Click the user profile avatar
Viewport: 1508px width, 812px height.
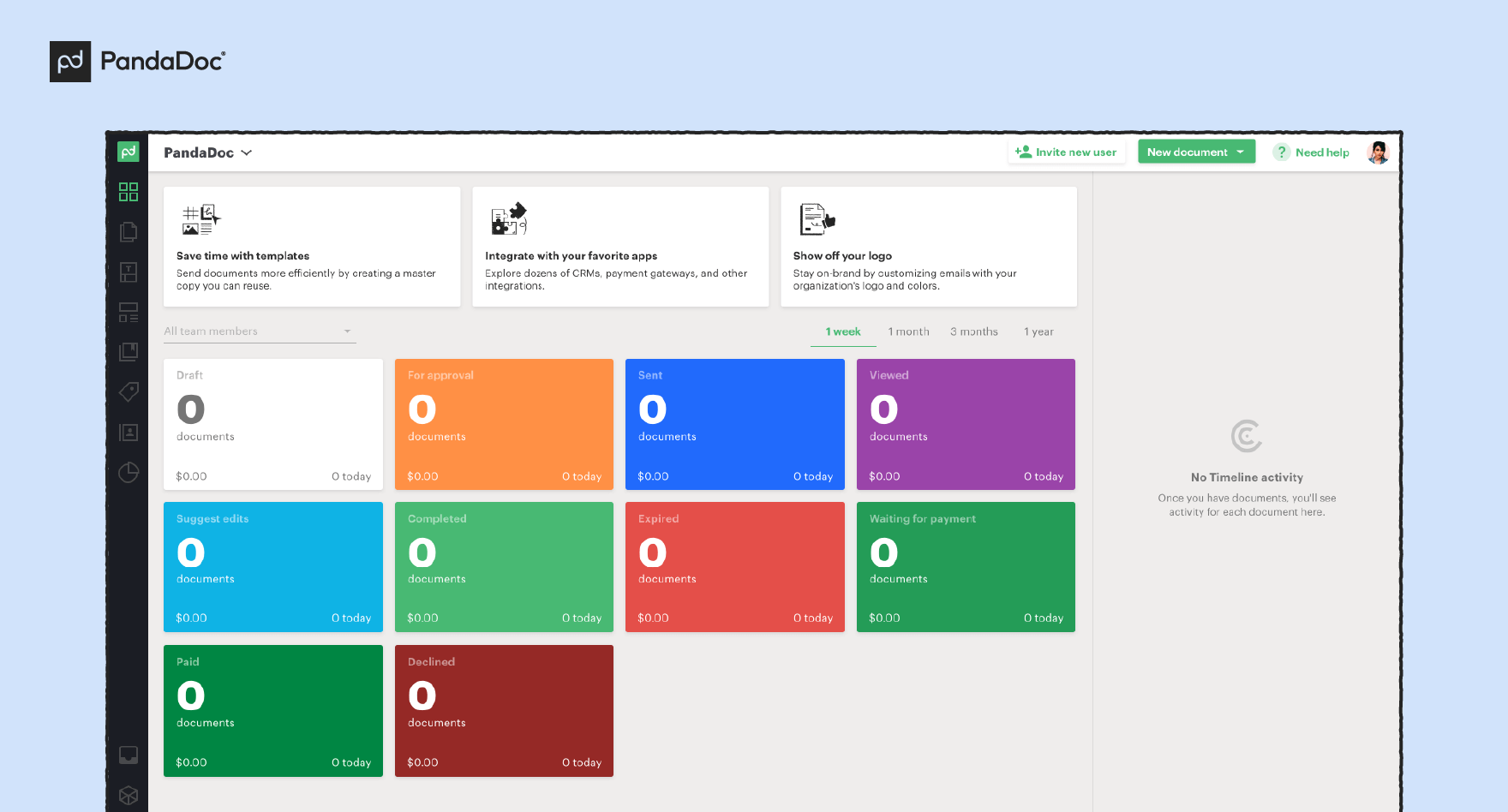(x=1378, y=152)
